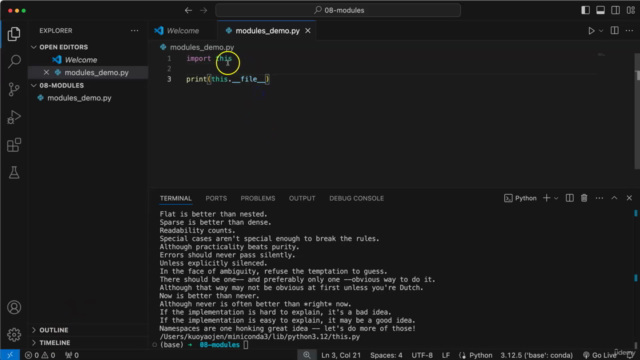Switch to the Problems panel tab
This screenshot has width=640, height=360.
pos(258,198)
